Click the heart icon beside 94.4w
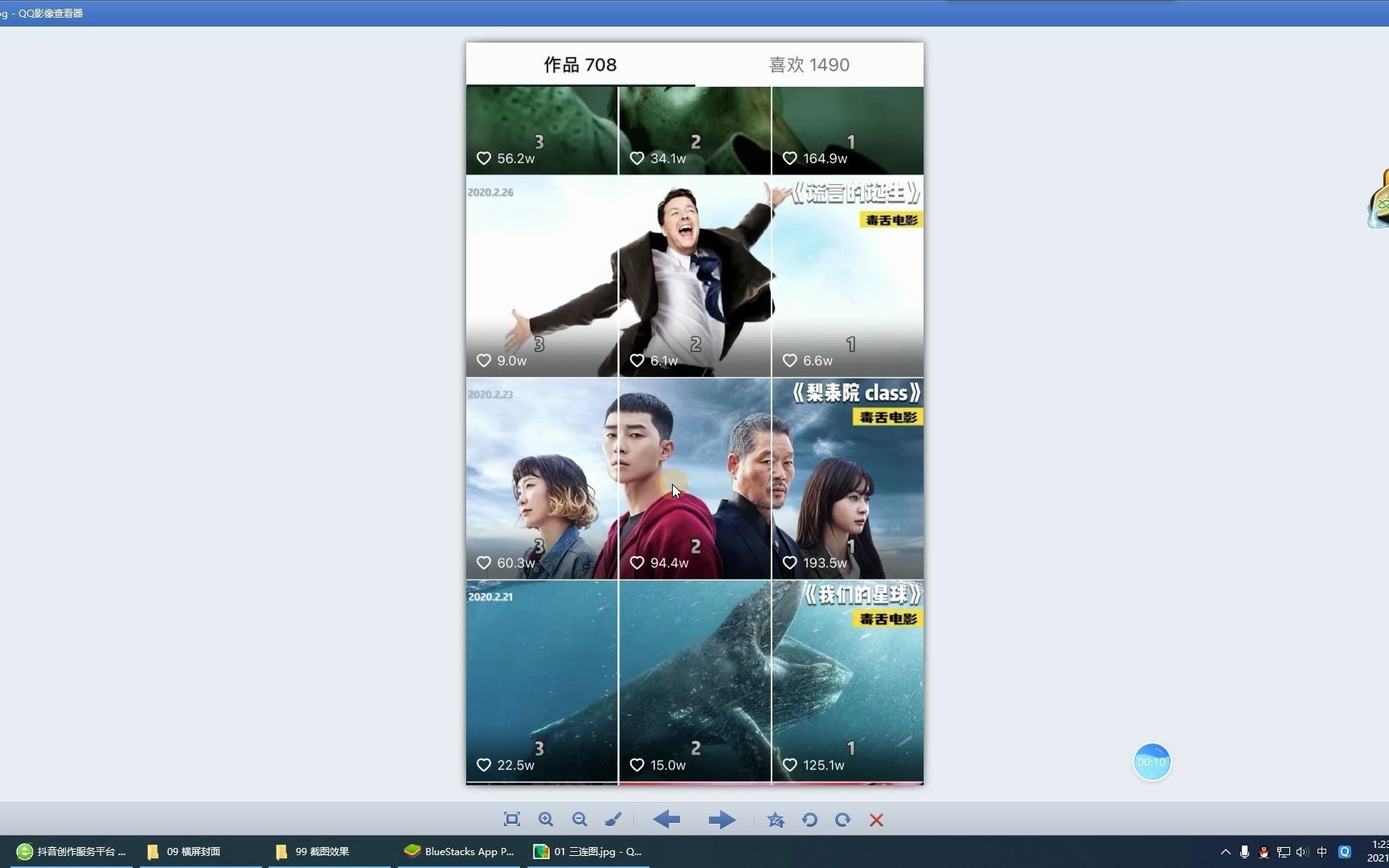 click(637, 563)
